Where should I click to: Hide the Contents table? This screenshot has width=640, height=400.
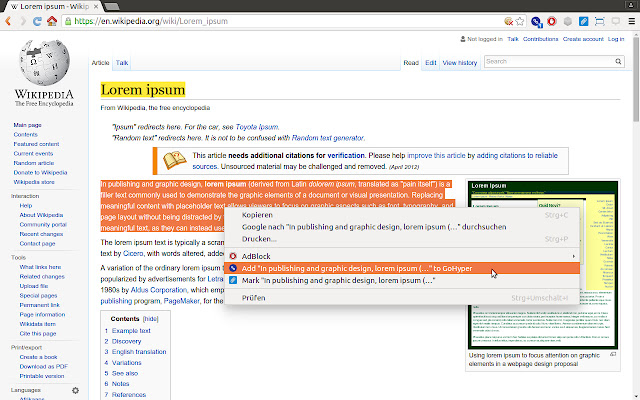point(150,317)
